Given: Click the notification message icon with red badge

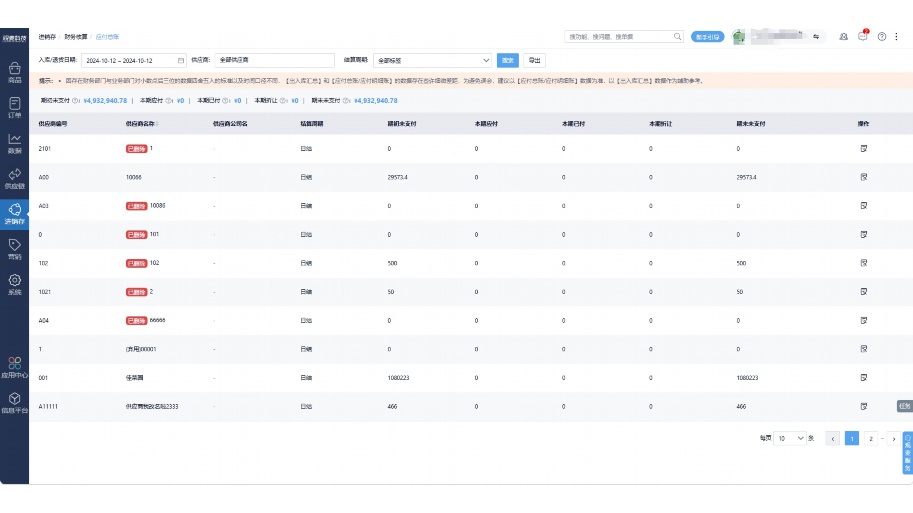Looking at the screenshot, I should (x=863, y=36).
